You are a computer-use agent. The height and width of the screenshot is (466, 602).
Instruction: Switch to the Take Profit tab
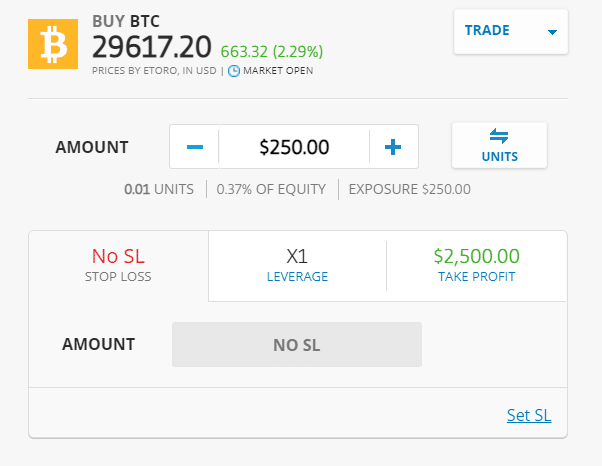click(477, 265)
